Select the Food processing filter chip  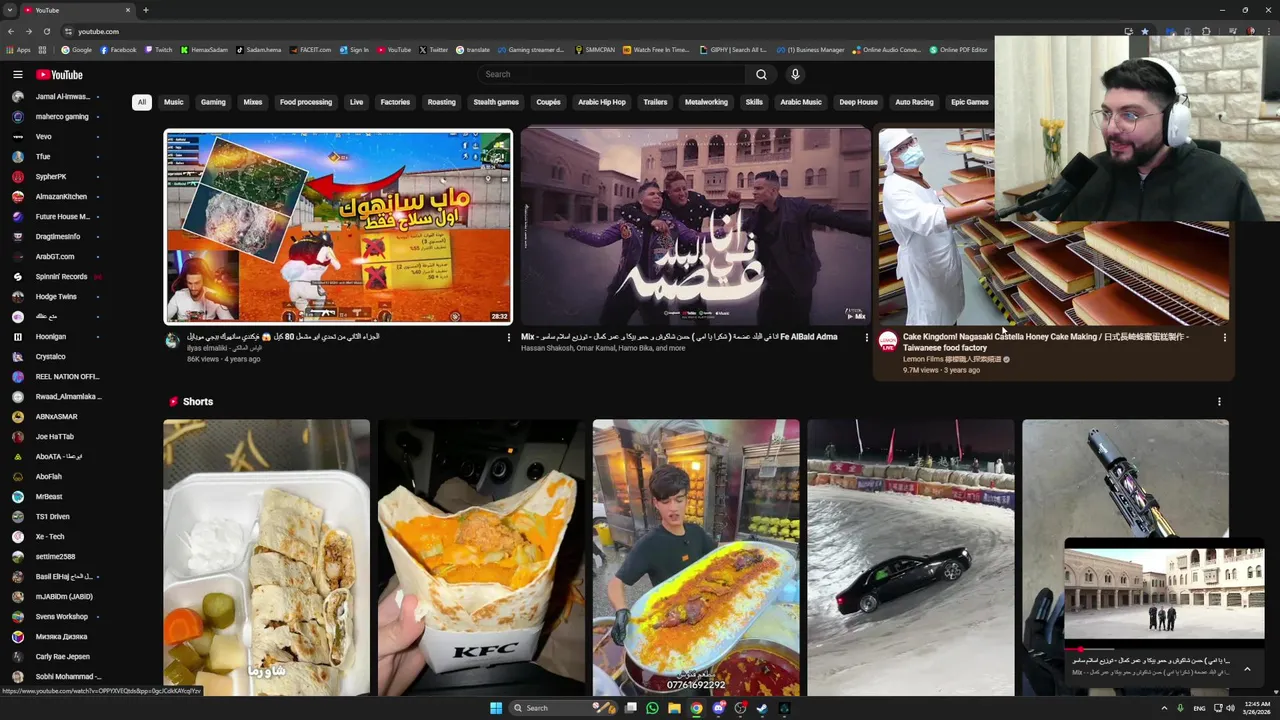pyautogui.click(x=306, y=102)
